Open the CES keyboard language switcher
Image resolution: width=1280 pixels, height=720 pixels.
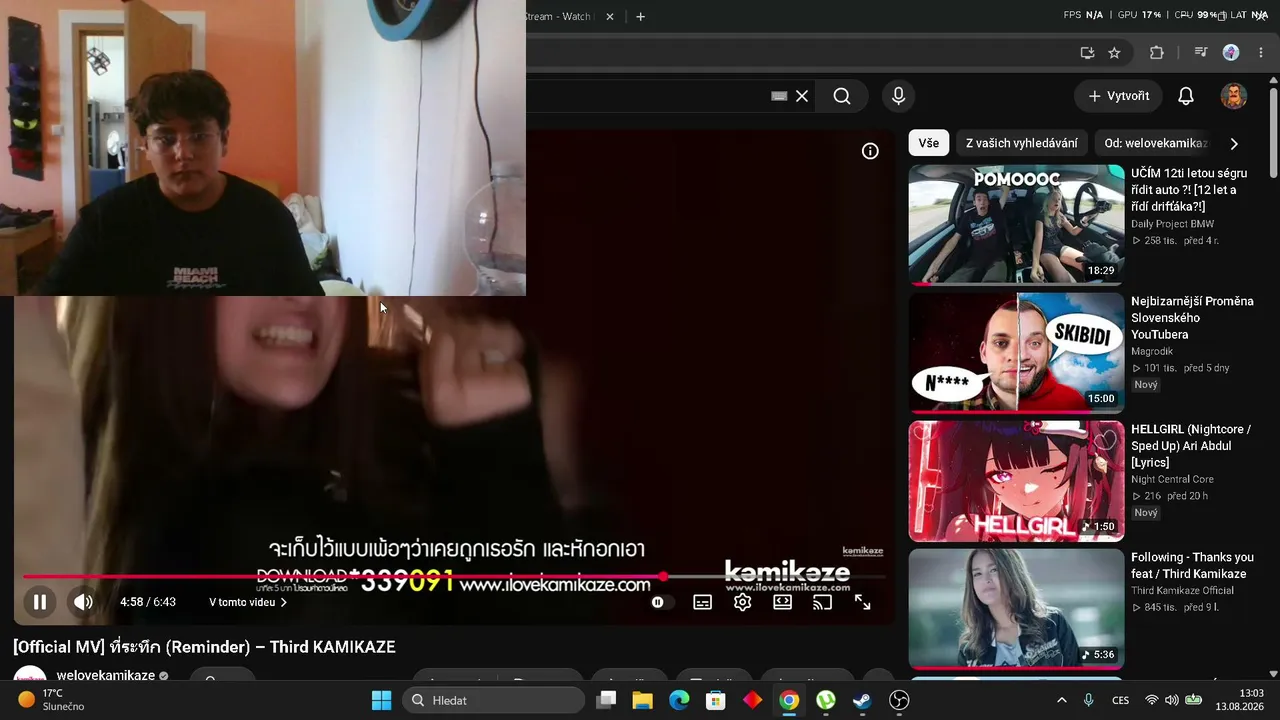coord(1121,700)
